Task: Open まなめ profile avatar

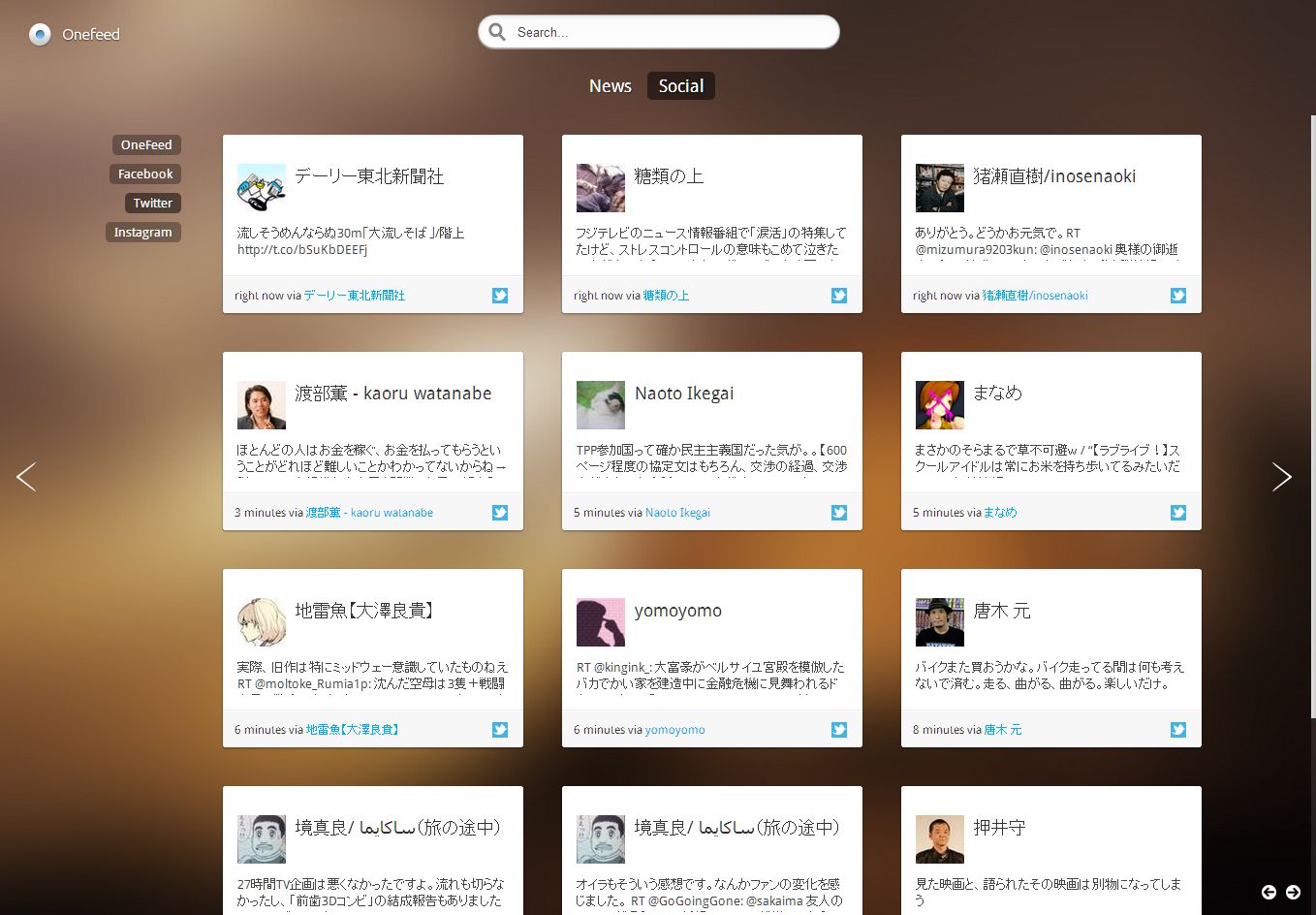Action: click(x=940, y=405)
